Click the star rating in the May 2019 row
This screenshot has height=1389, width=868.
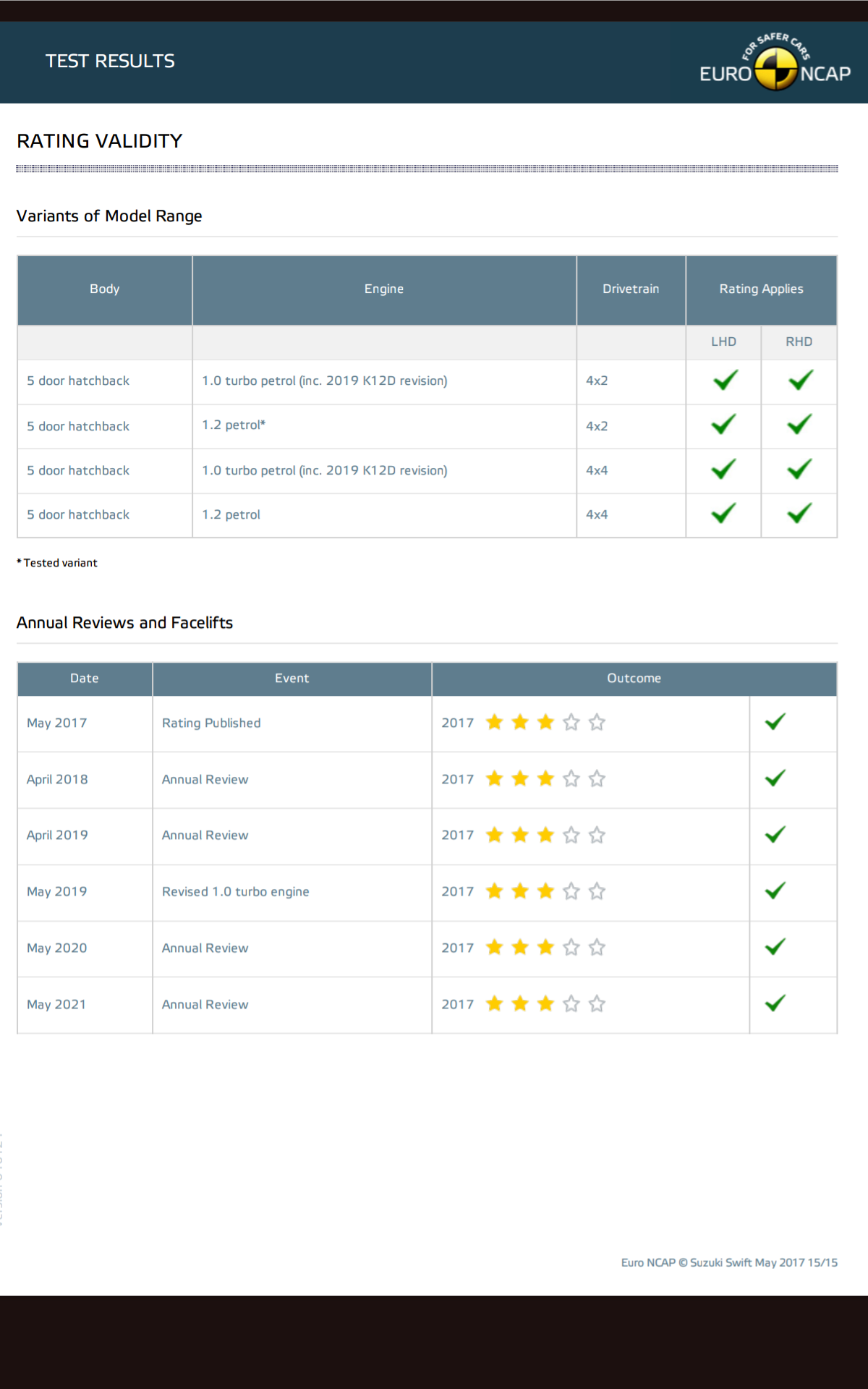545,891
